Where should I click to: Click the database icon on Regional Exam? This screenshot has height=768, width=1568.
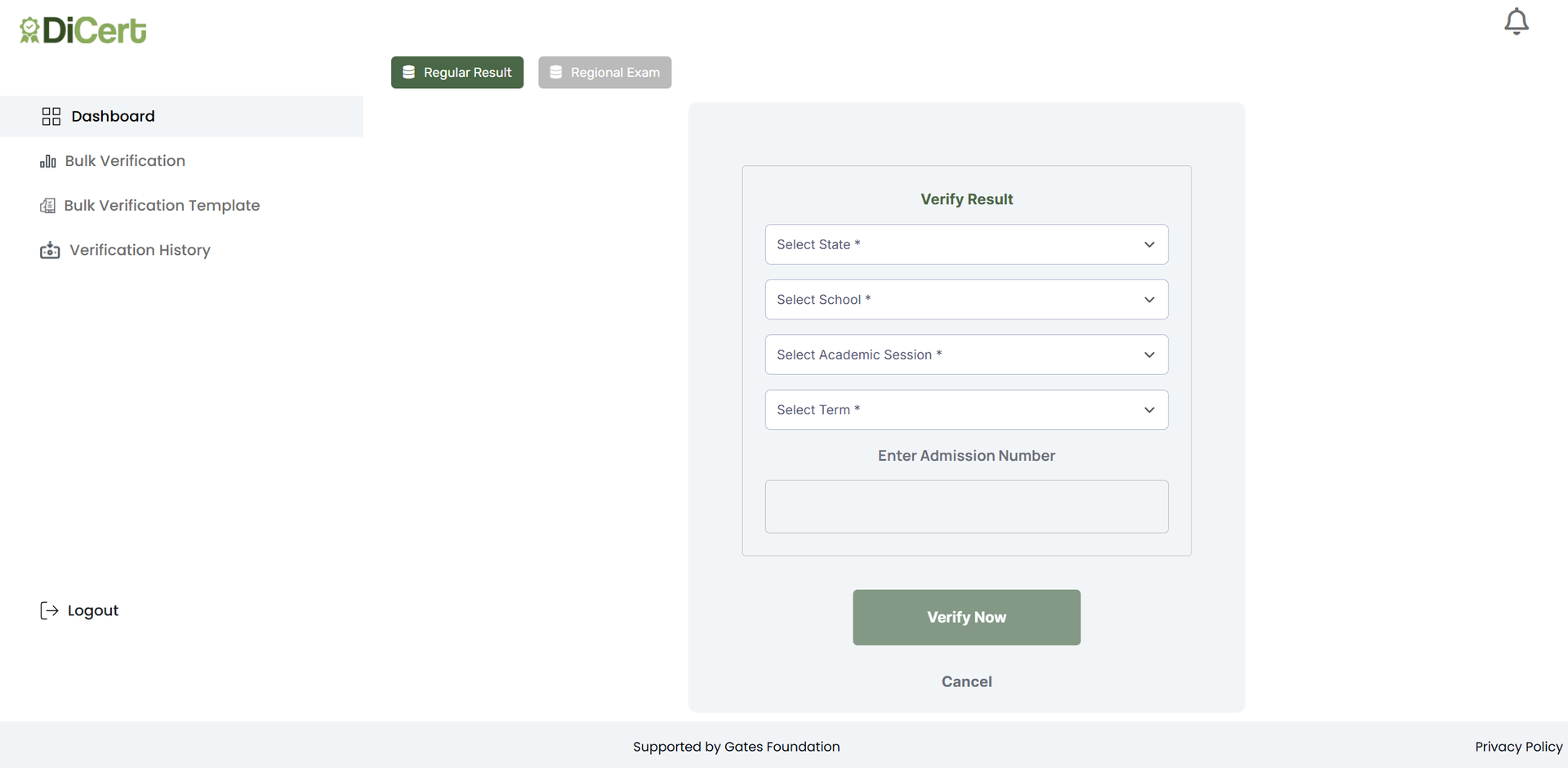pos(556,72)
